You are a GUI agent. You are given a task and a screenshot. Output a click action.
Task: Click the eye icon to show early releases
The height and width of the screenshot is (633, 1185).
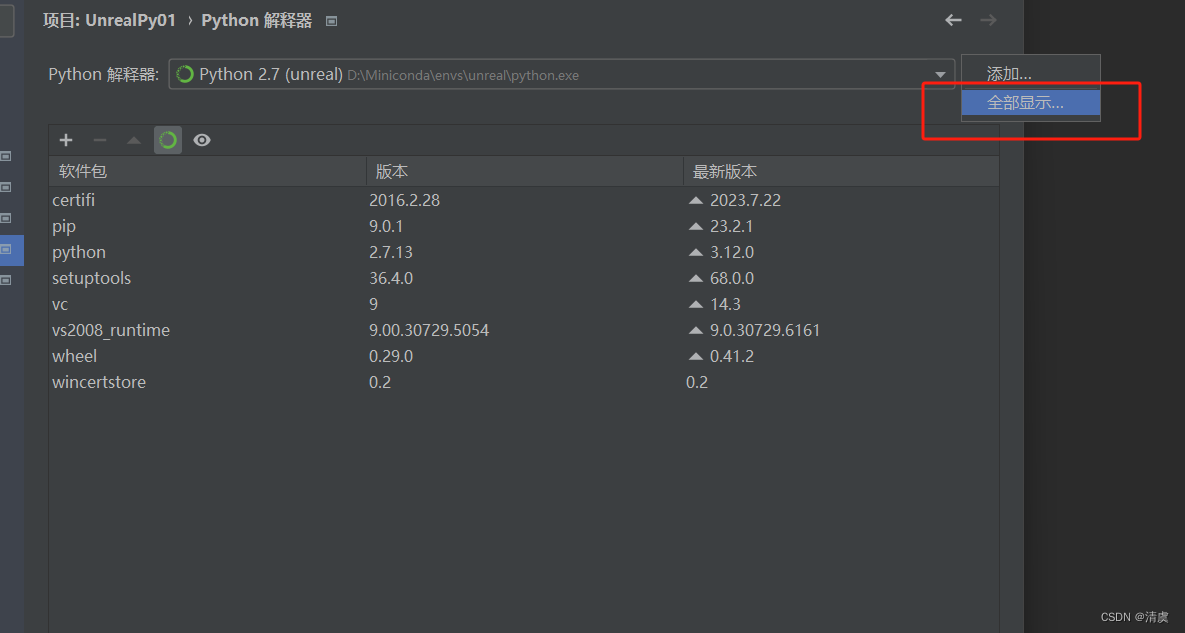tap(201, 140)
